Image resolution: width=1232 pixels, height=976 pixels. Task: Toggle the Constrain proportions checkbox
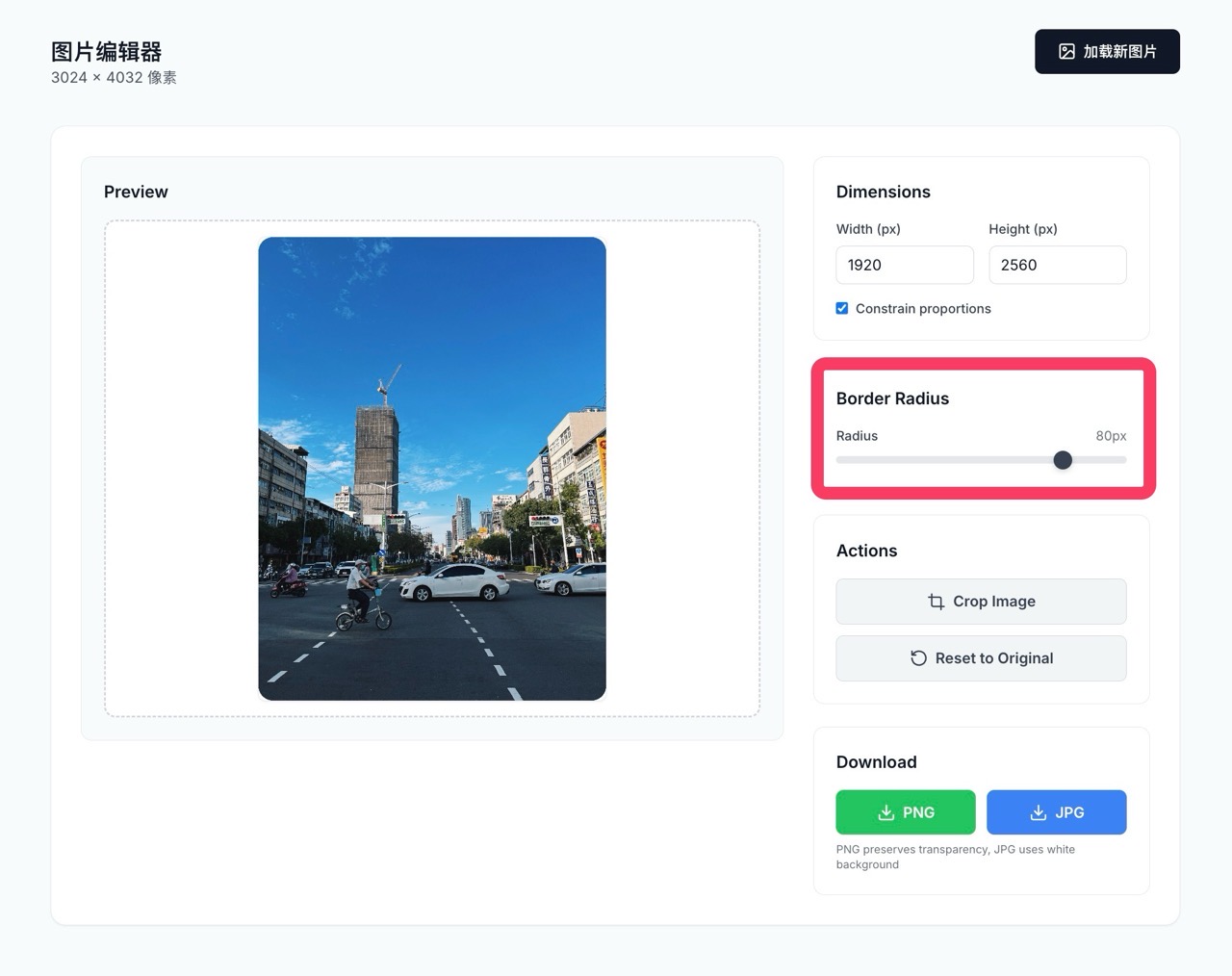(x=842, y=309)
